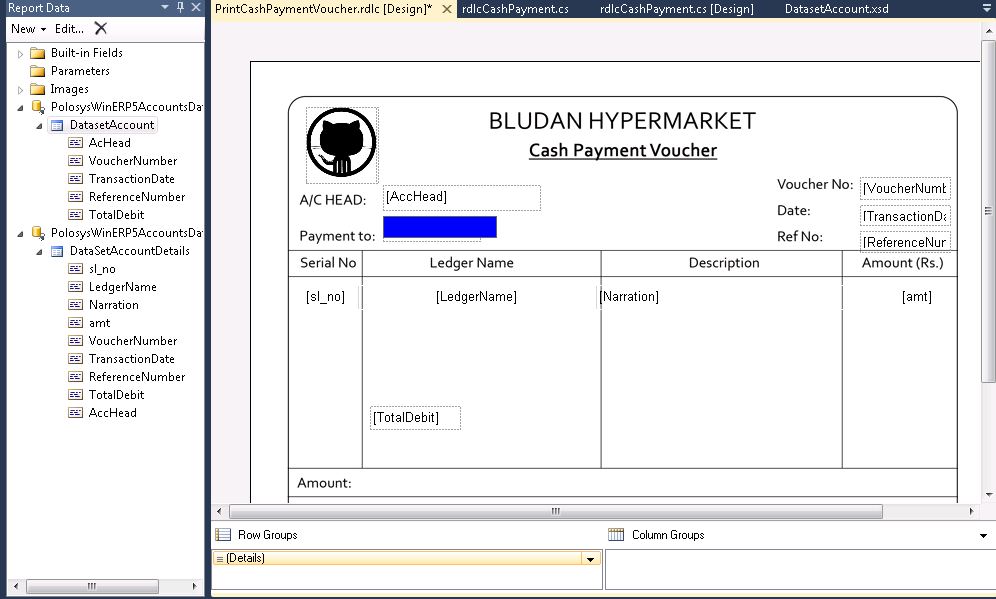Select data source icon above DataSetAccountDetails
The image size is (996, 599).
[x=38, y=232]
